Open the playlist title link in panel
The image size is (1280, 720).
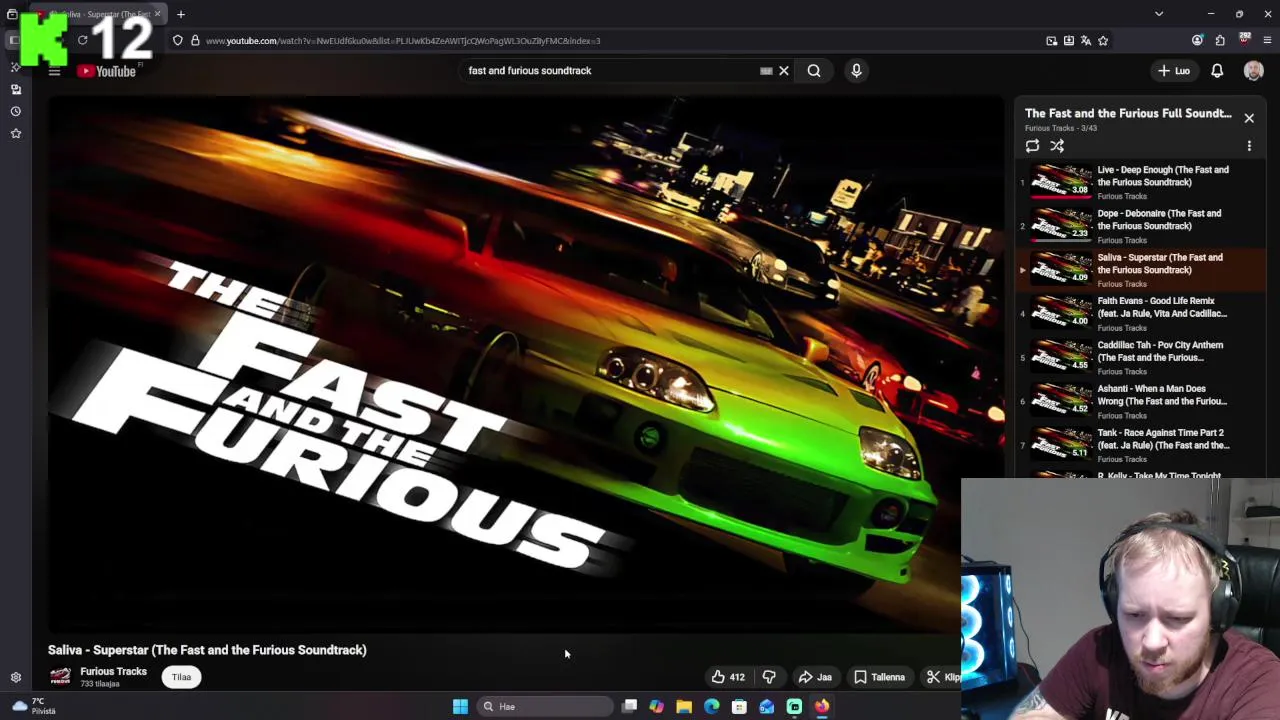coord(1128,113)
